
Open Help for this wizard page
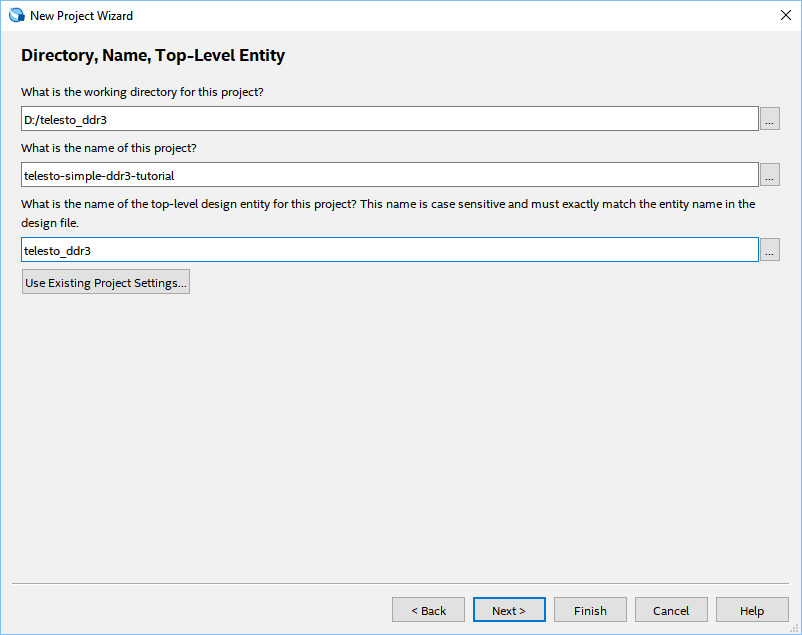pyautogui.click(x=752, y=610)
